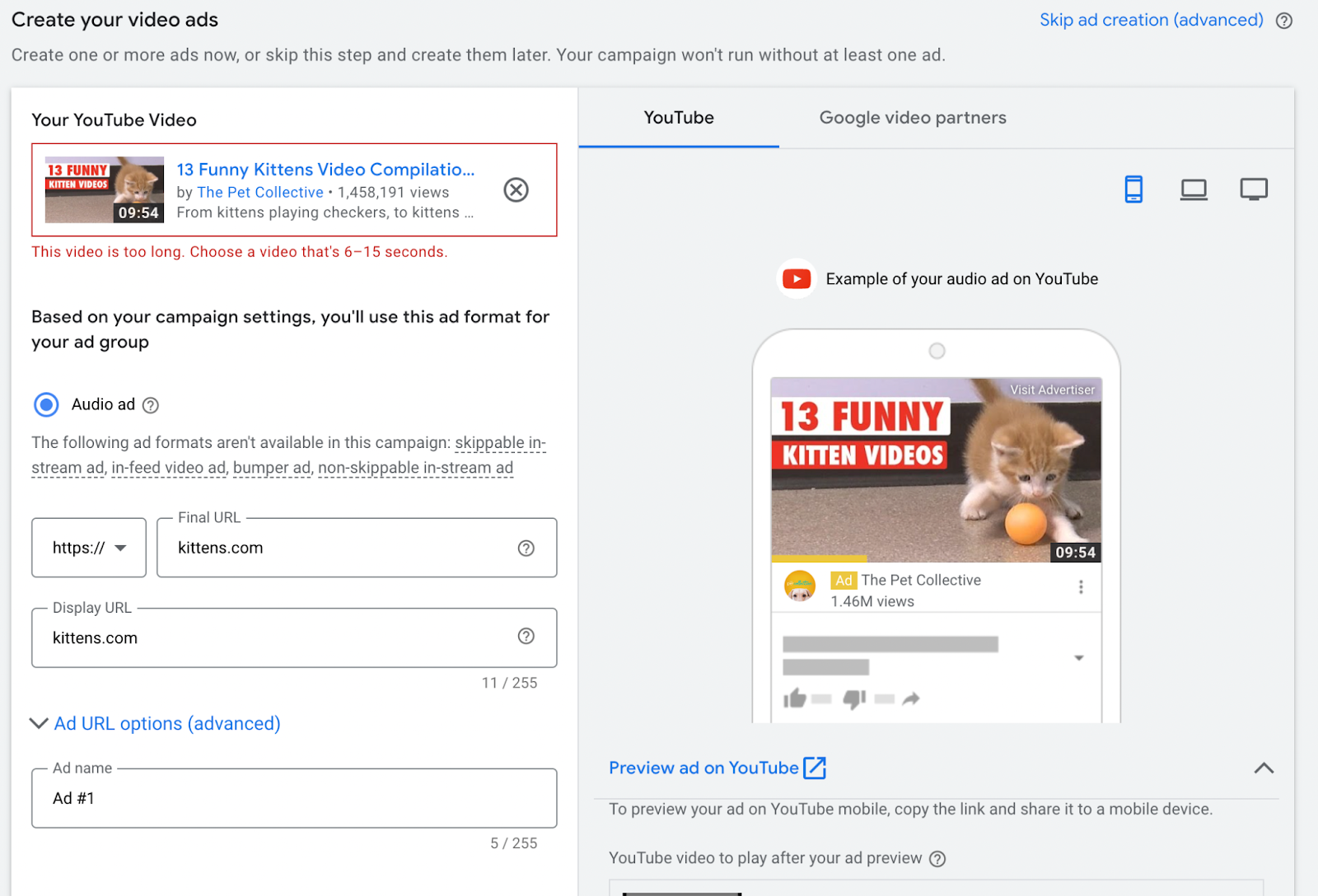Screen dimensions: 1318x896
Task: Expand Ad URL options (advanced)
Action: [156, 724]
